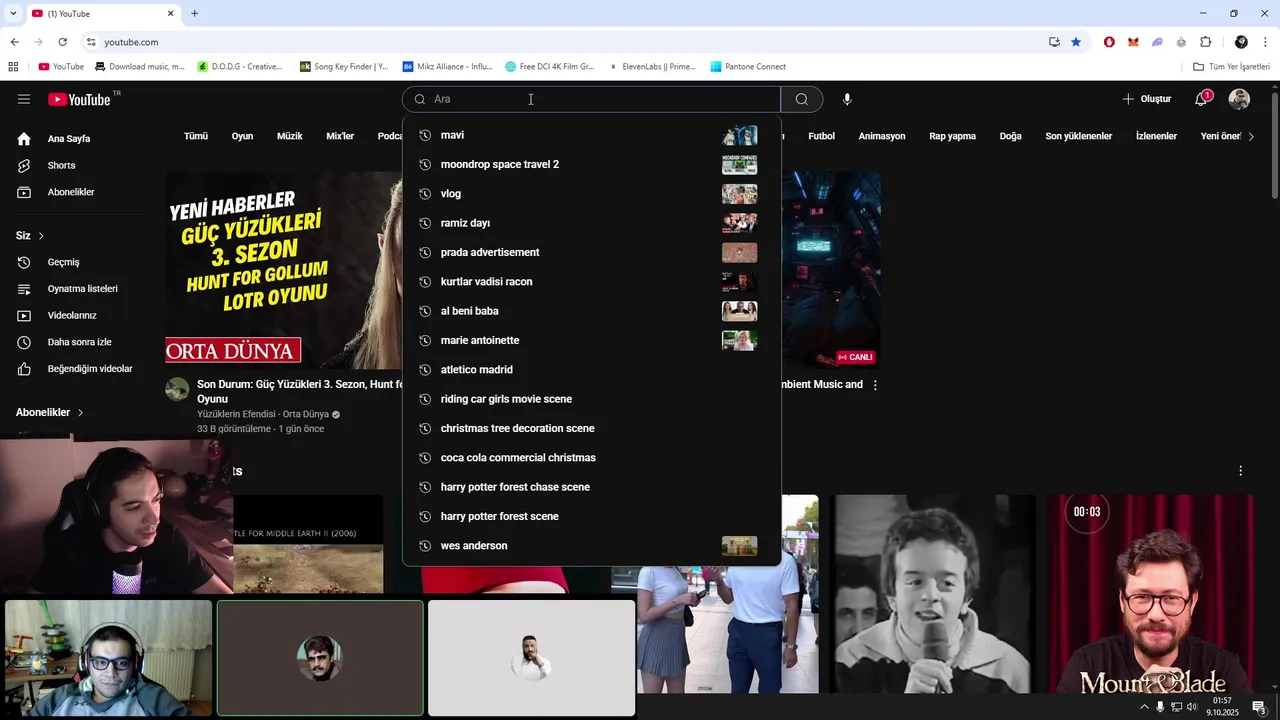
Task: Open the Güç Yüzükleri 3. Sezon video thumbnail
Action: coord(284,270)
